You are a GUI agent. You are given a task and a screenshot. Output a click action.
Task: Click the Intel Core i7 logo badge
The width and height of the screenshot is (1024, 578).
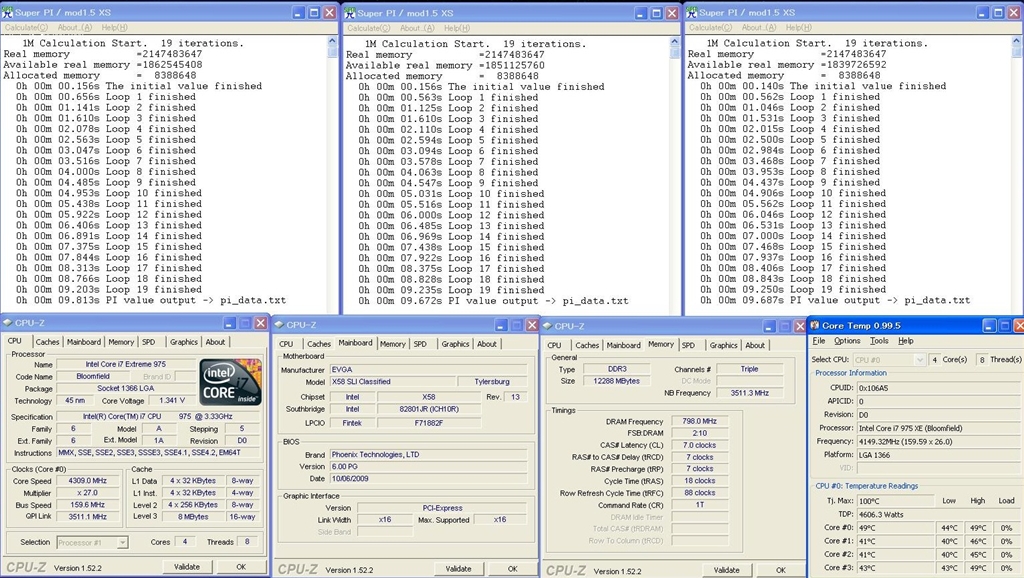[231, 381]
